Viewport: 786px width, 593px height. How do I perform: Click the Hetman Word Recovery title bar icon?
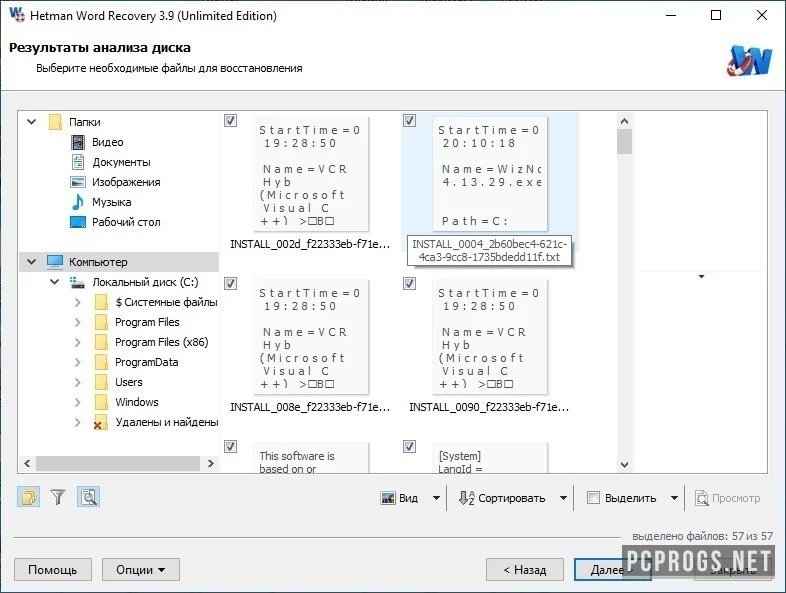(x=17, y=15)
